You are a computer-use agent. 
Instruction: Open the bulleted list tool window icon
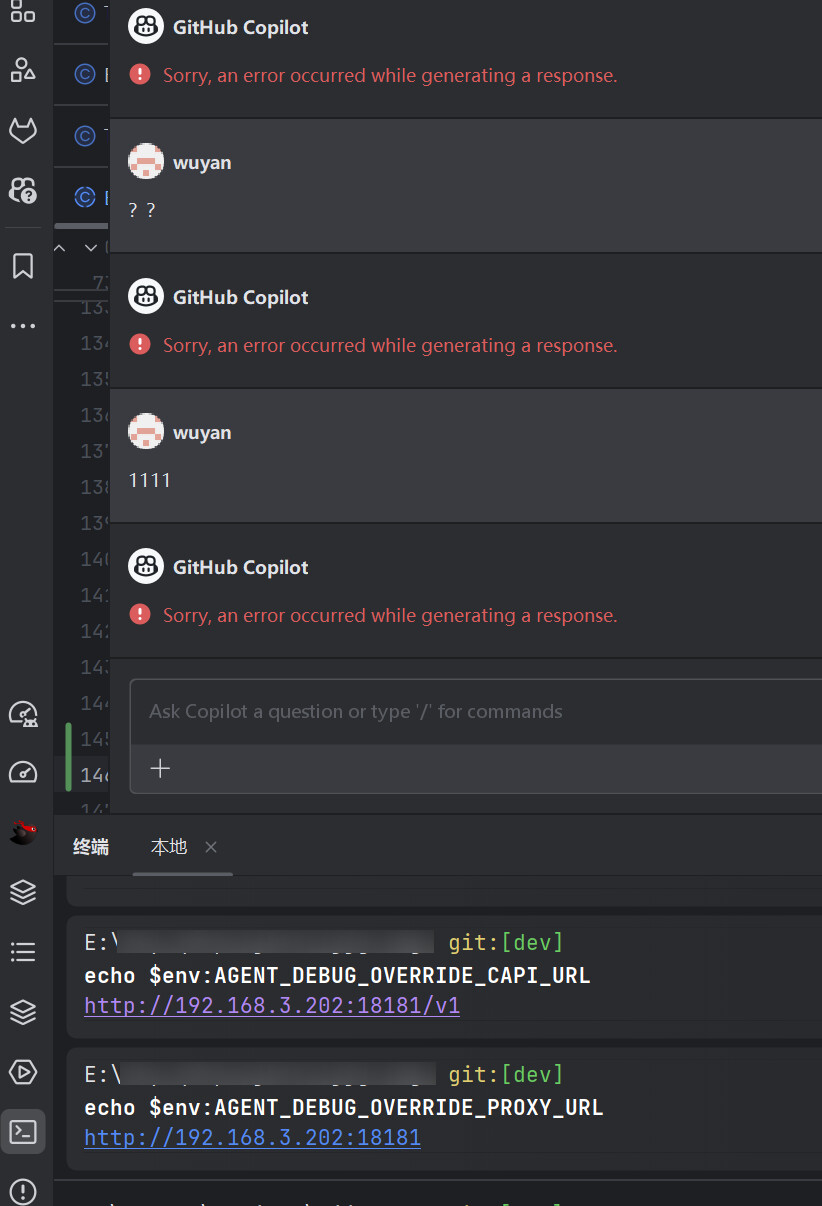pos(22,952)
